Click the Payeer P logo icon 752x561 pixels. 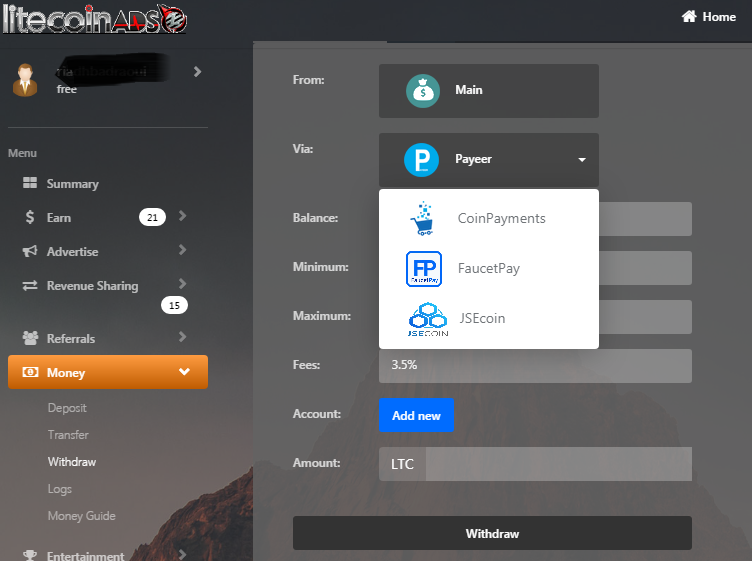click(421, 160)
